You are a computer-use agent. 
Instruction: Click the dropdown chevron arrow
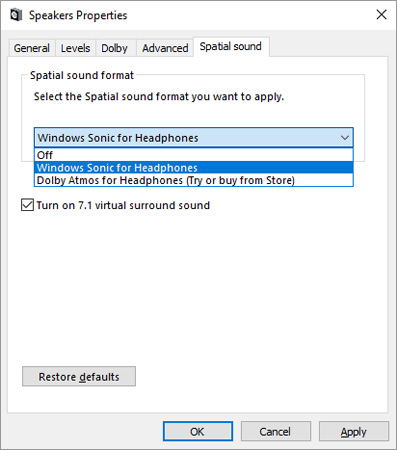click(345, 137)
